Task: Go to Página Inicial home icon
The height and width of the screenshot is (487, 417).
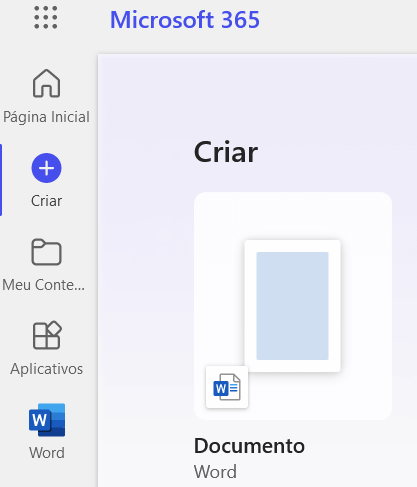Action: click(46, 83)
